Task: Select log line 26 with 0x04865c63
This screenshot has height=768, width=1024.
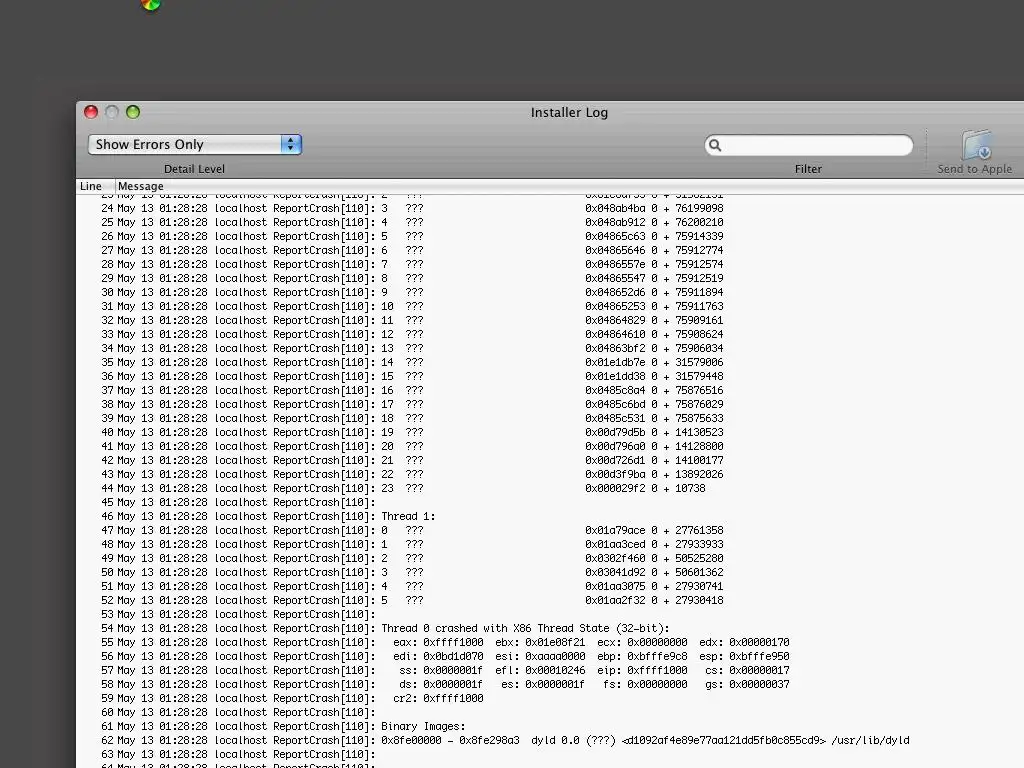Action: coord(550,236)
